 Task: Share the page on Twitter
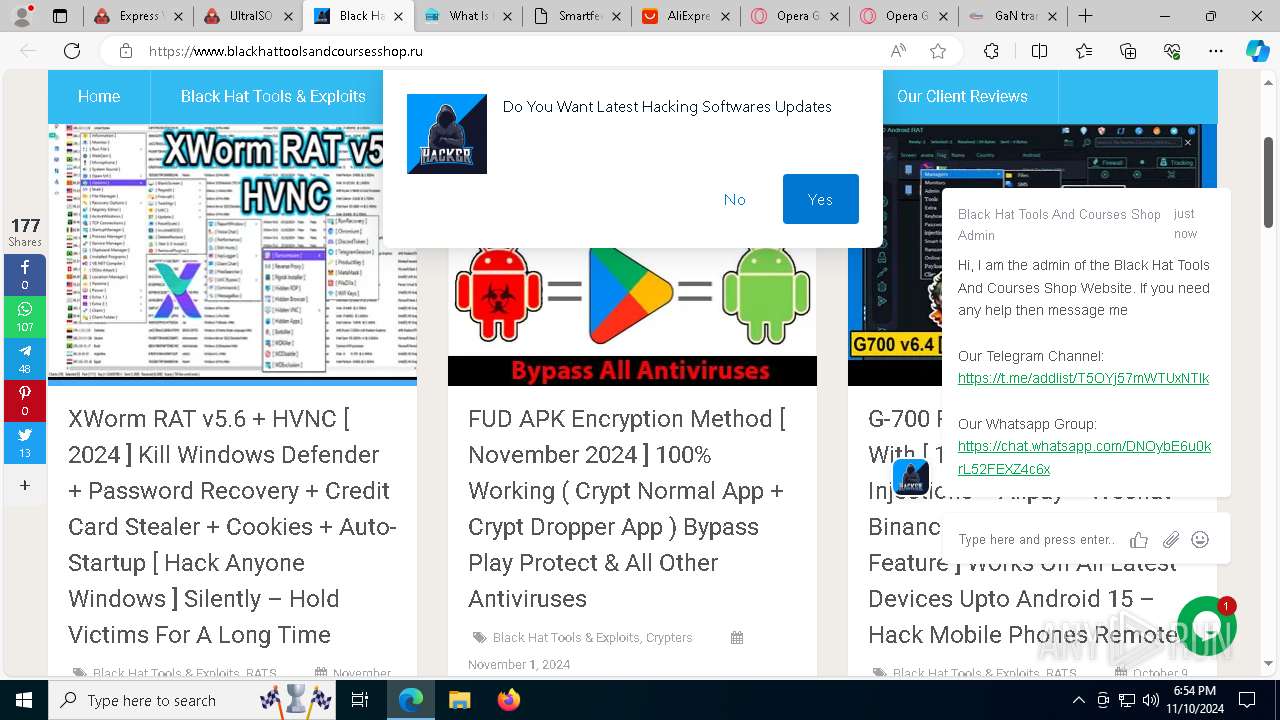point(25,443)
